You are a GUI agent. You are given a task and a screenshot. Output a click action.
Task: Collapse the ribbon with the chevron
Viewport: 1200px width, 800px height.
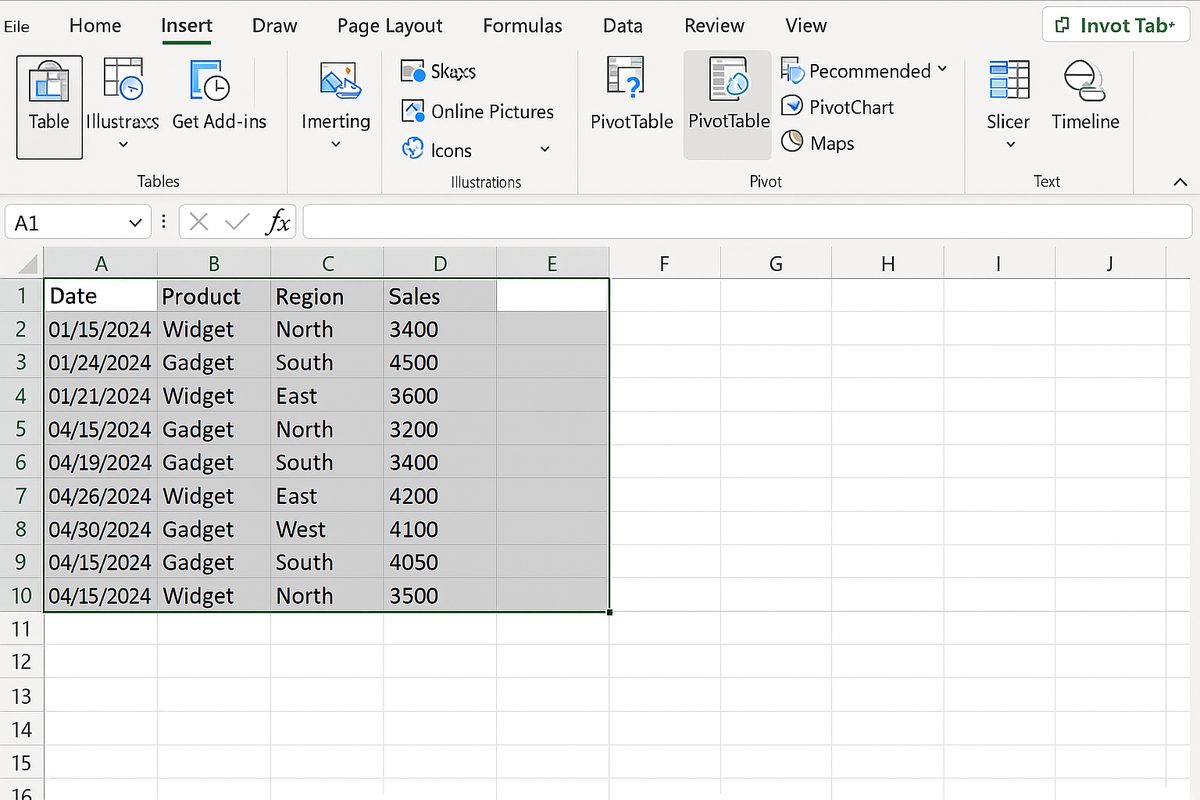click(1180, 182)
